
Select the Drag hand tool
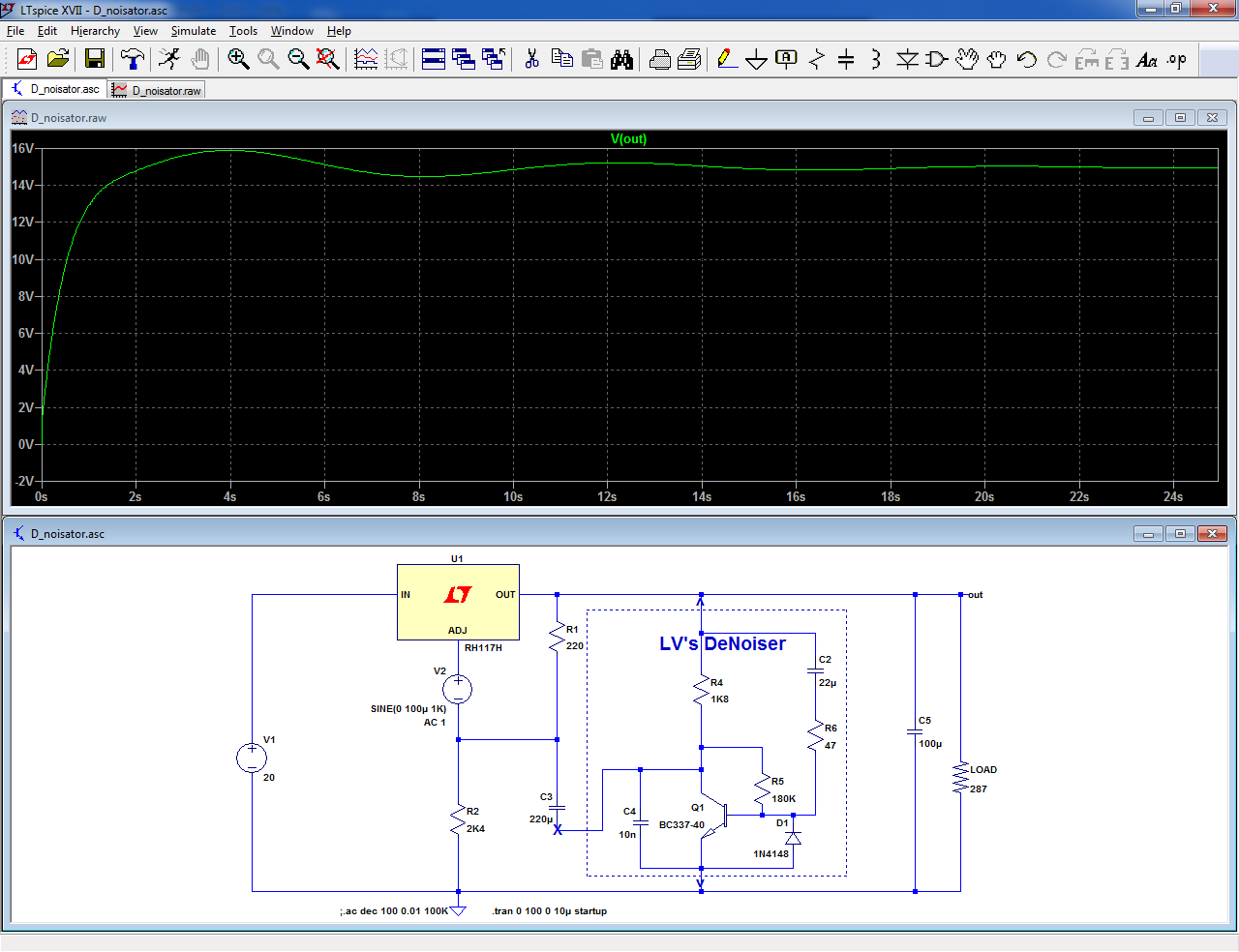pyautogui.click(x=997, y=60)
